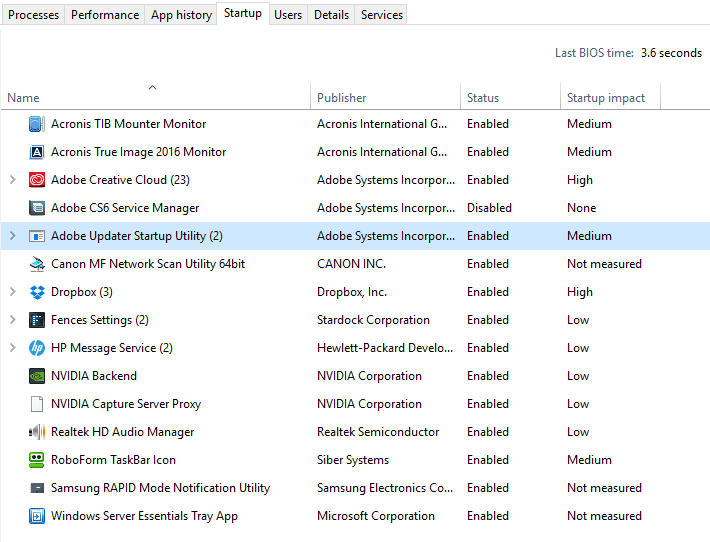The height and width of the screenshot is (542, 710).
Task: Switch to the Details tab
Action: [x=331, y=15]
